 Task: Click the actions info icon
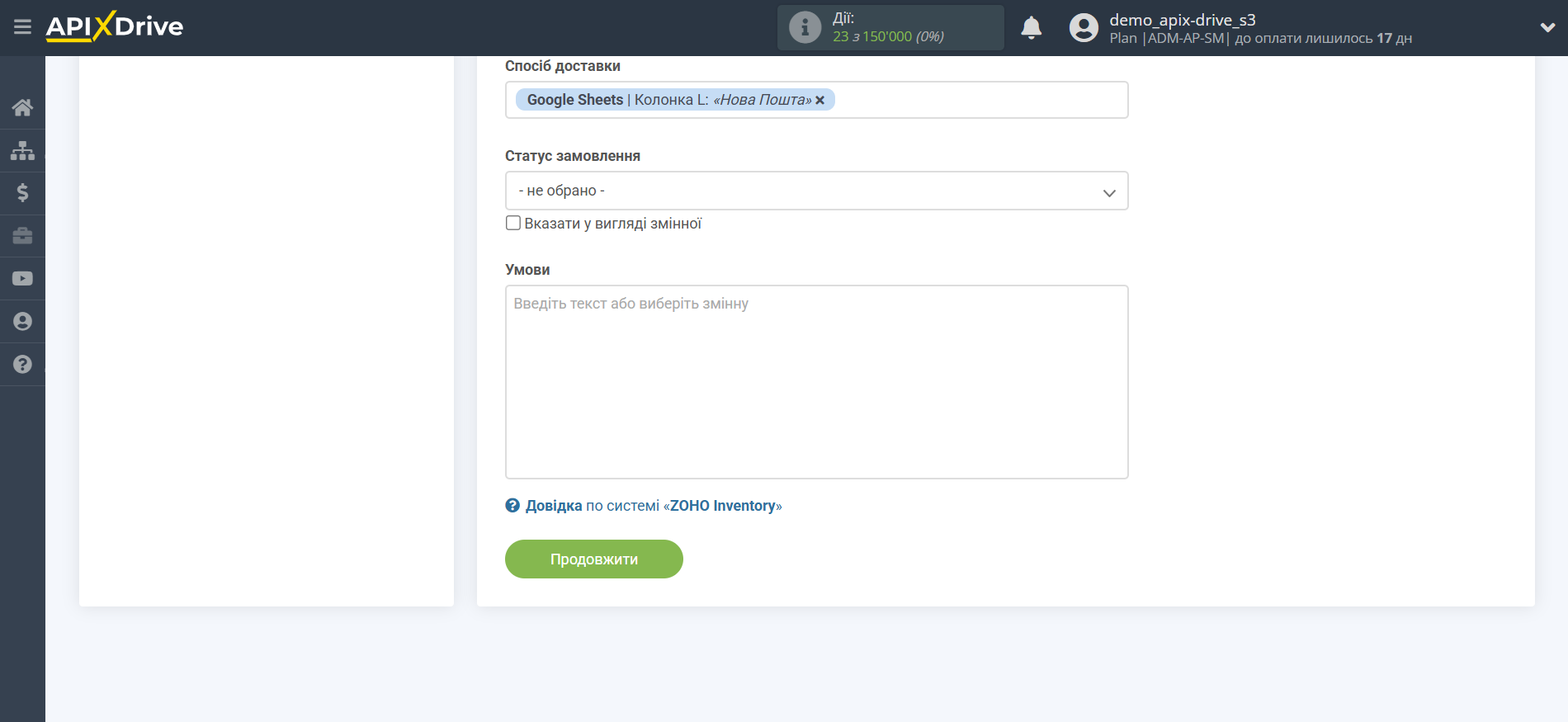click(x=805, y=27)
